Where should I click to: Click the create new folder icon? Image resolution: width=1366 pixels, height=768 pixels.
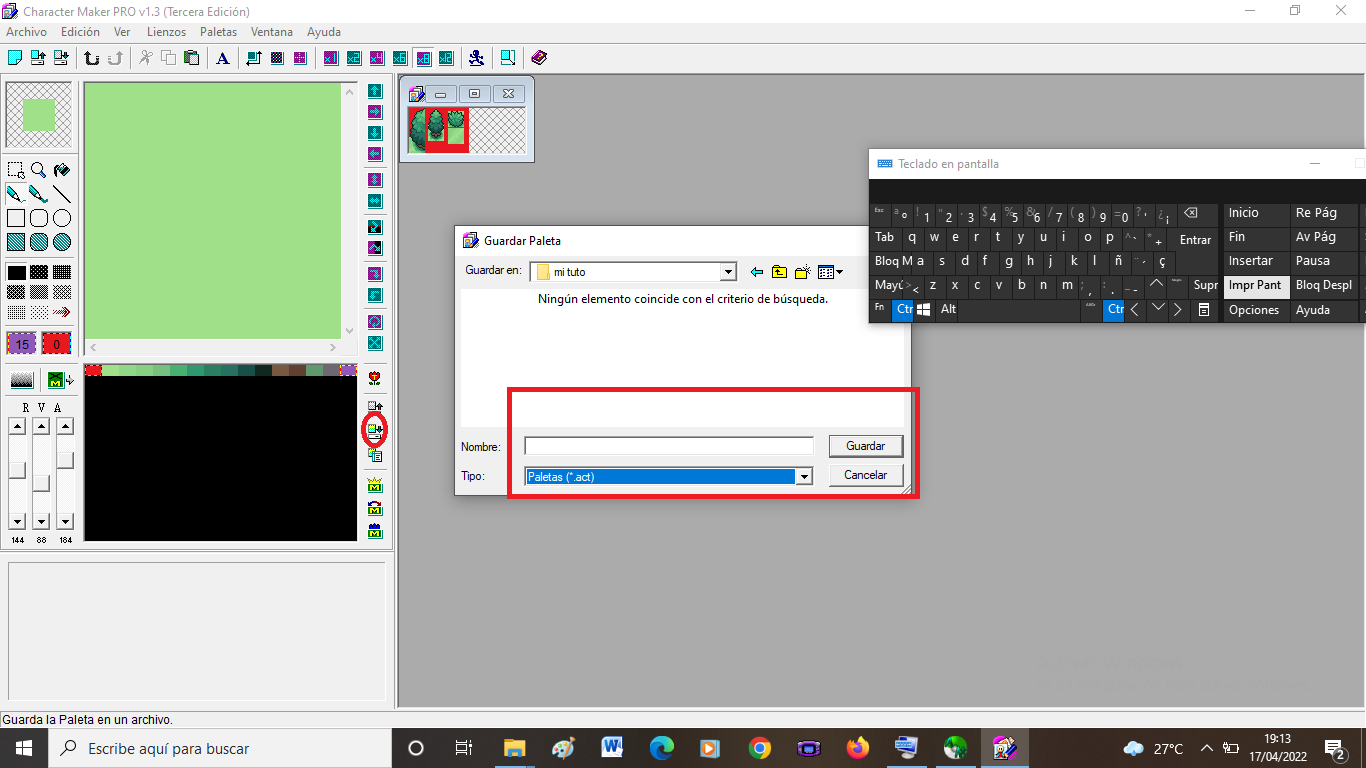point(802,272)
